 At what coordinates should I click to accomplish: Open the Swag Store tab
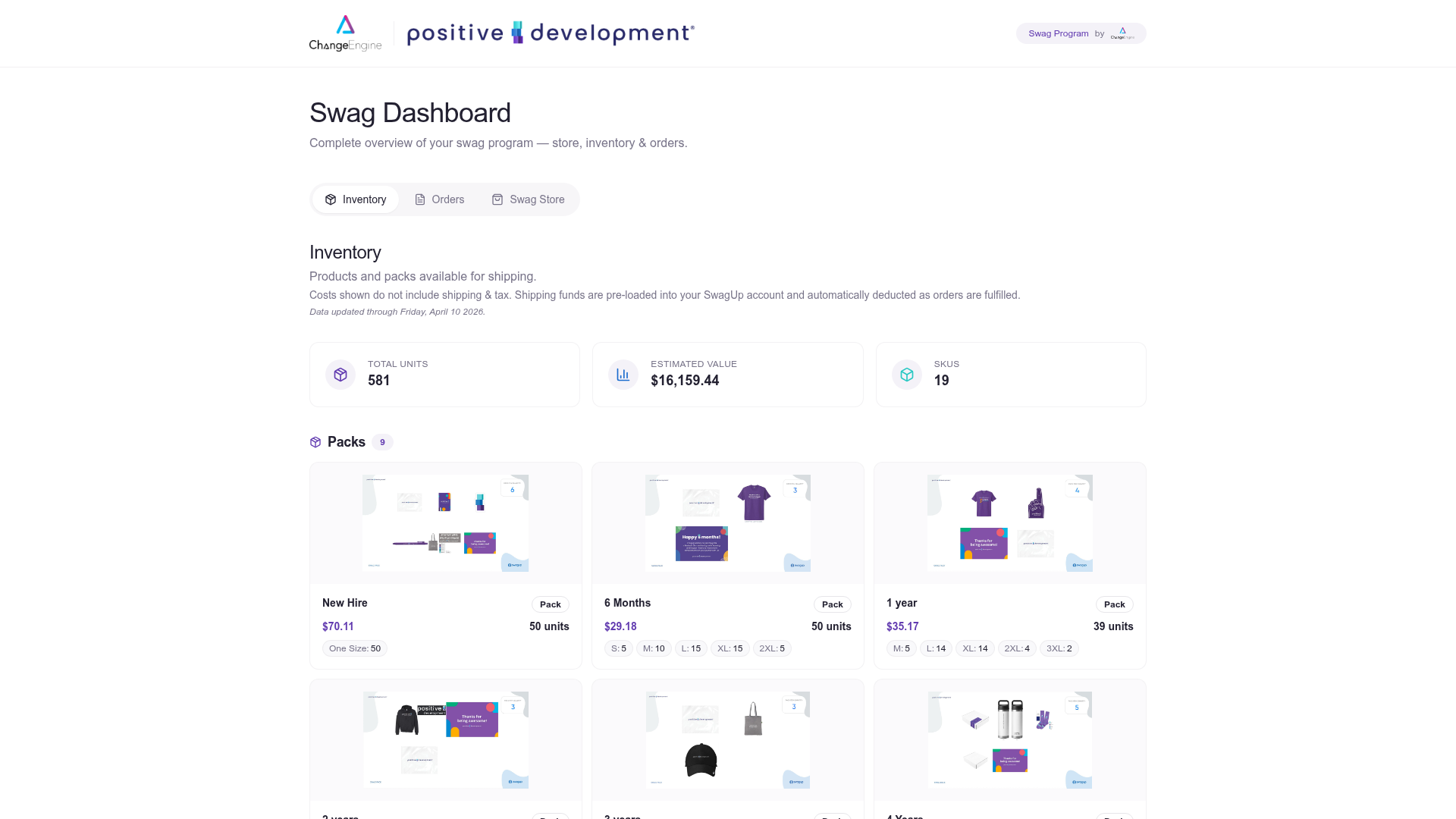(528, 199)
